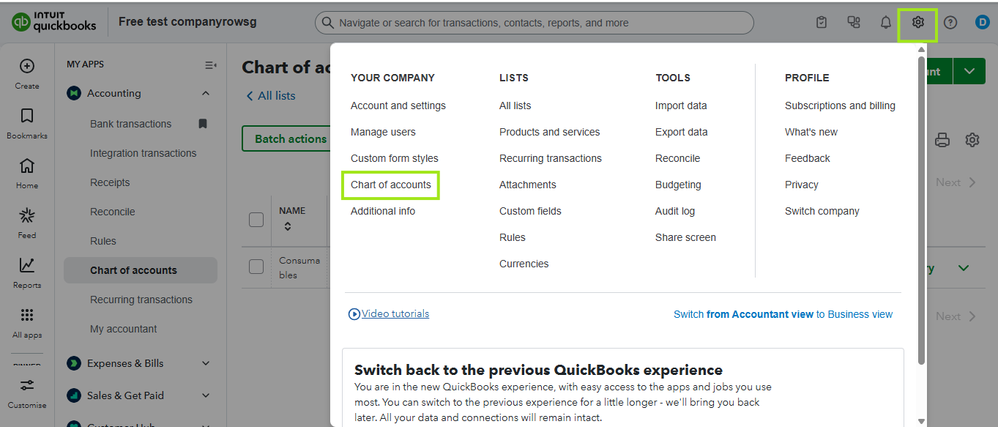Click the Video tutorials play icon
The height and width of the screenshot is (427, 998).
click(x=355, y=314)
